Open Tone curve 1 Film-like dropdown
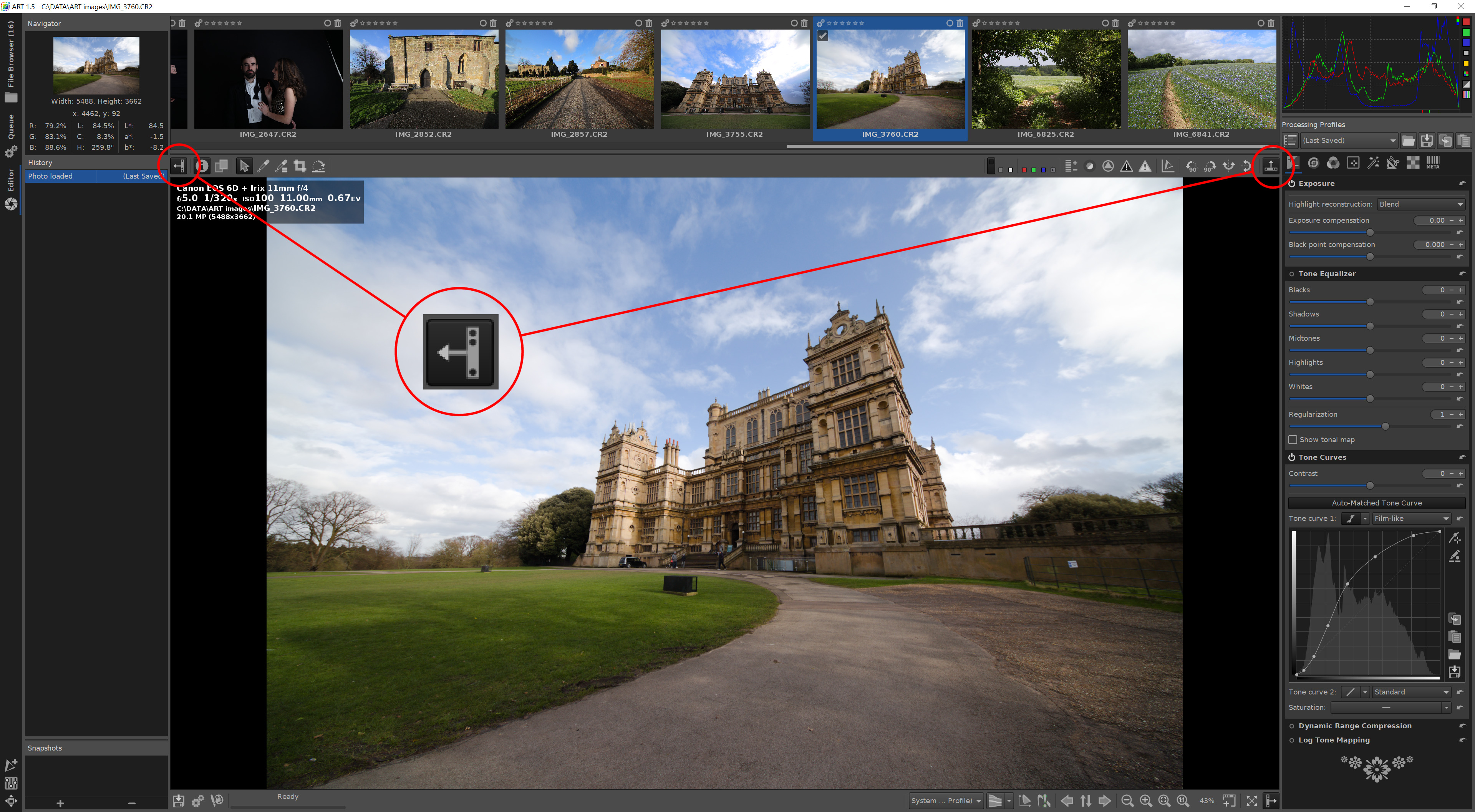This screenshot has width=1475, height=812. pos(1412,518)
